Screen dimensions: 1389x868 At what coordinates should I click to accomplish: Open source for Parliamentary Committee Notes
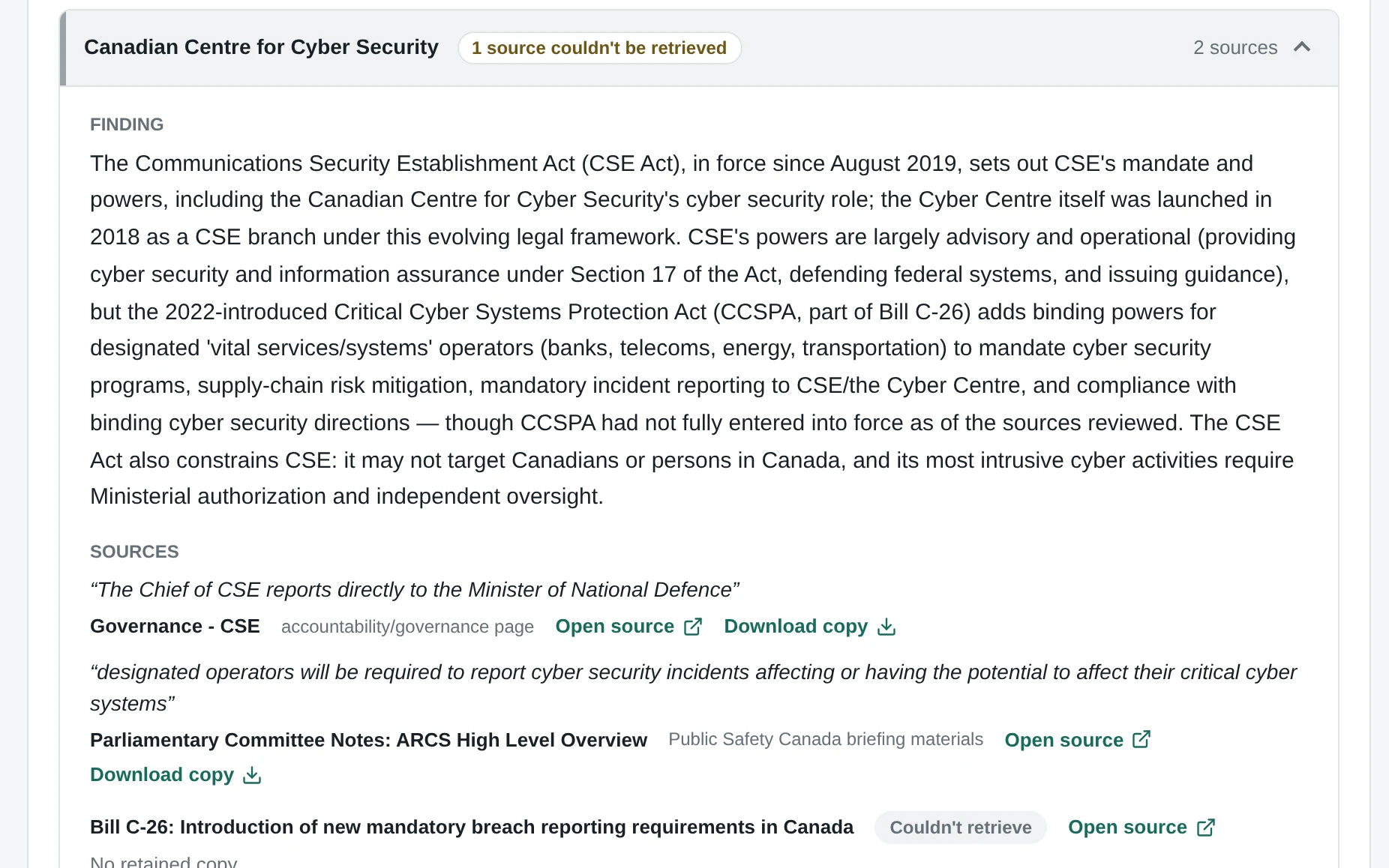pyautogui.click(x=1078, y=740)
